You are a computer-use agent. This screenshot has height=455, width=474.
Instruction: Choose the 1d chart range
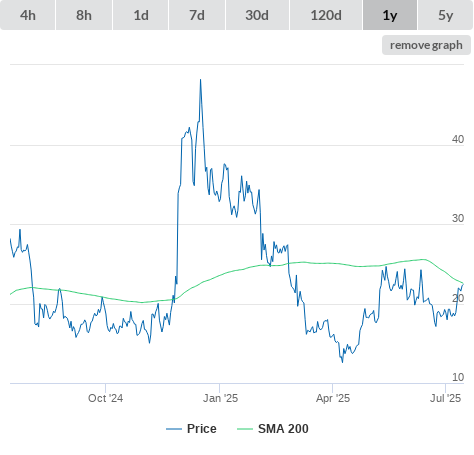141,15
